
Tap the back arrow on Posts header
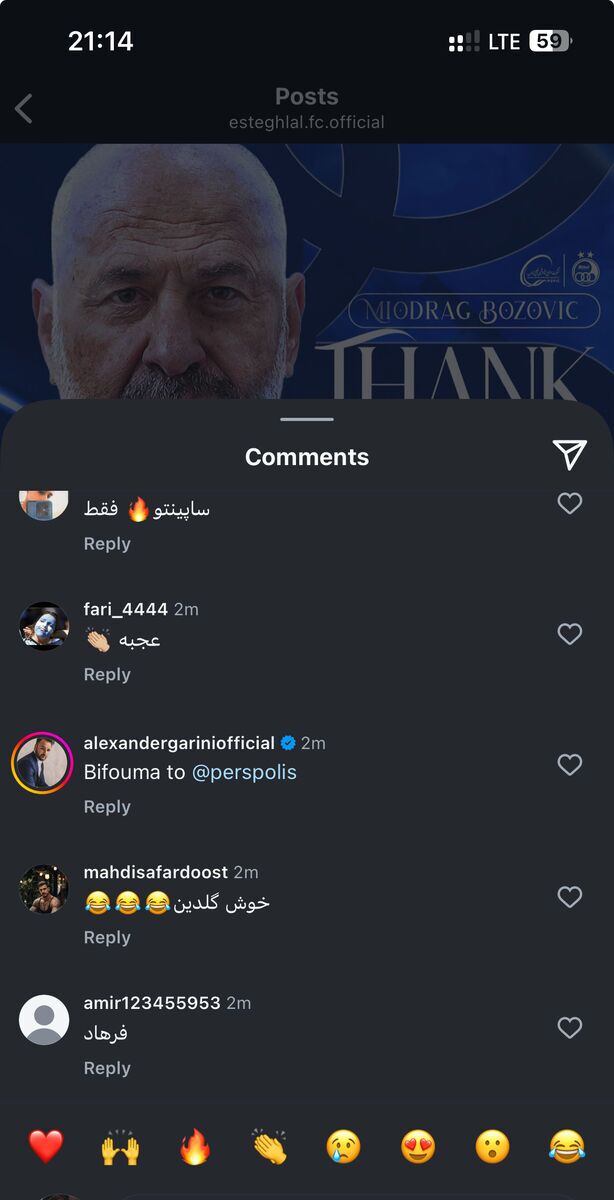25,108
